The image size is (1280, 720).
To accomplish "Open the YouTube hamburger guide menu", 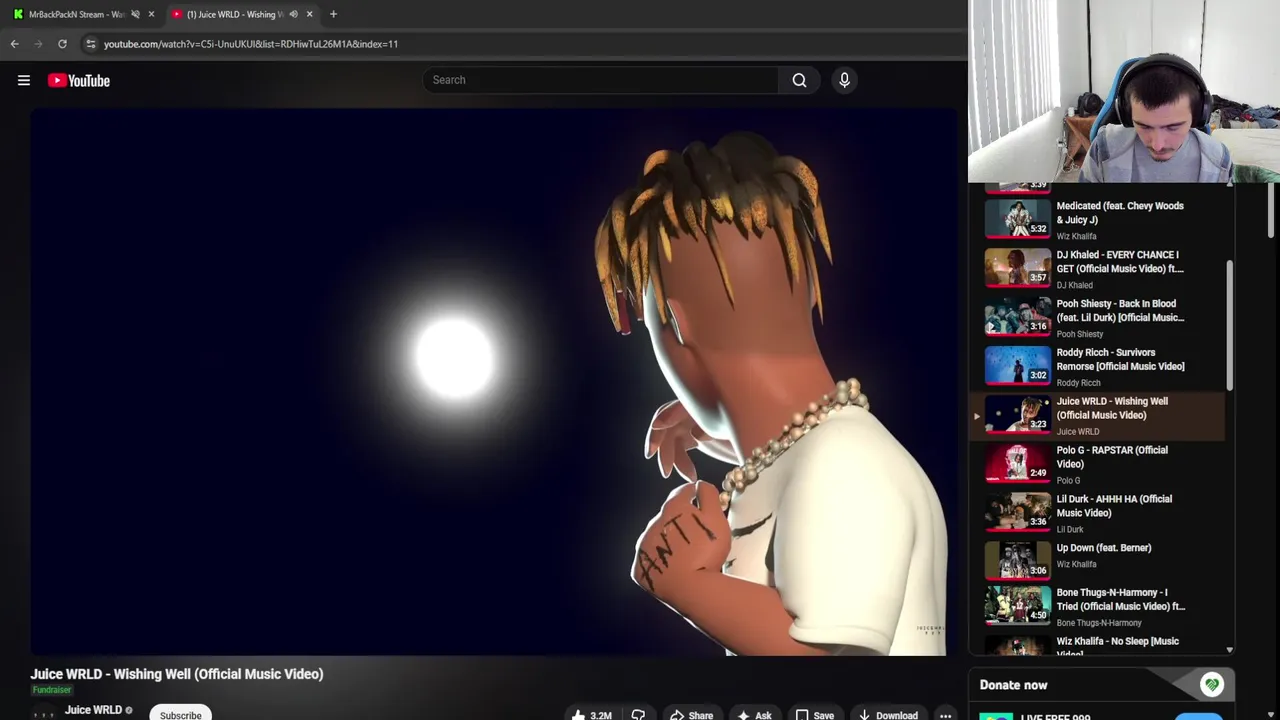I will point(24,80).
